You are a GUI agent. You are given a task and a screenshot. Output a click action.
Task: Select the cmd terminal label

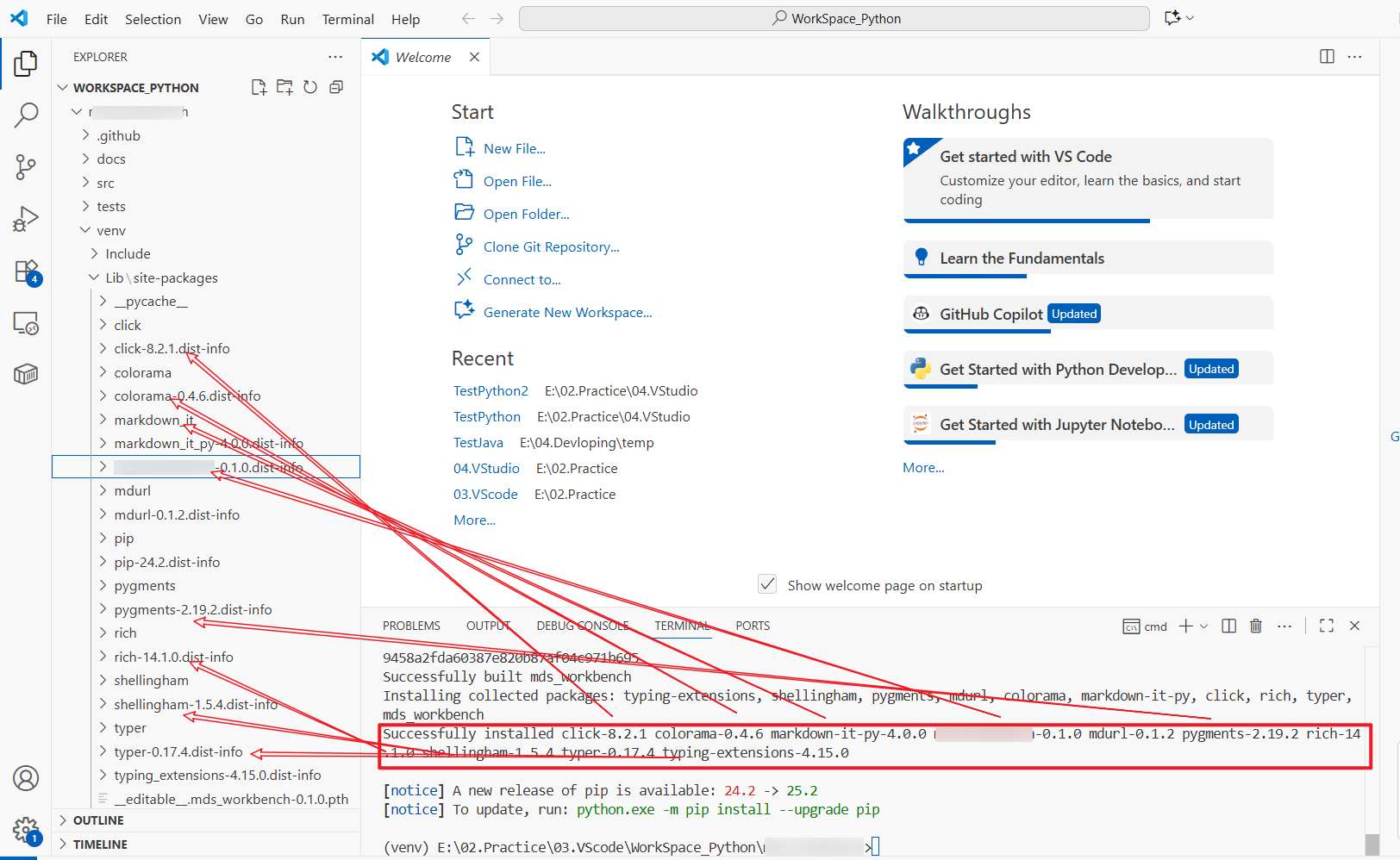pos(1146,626)
